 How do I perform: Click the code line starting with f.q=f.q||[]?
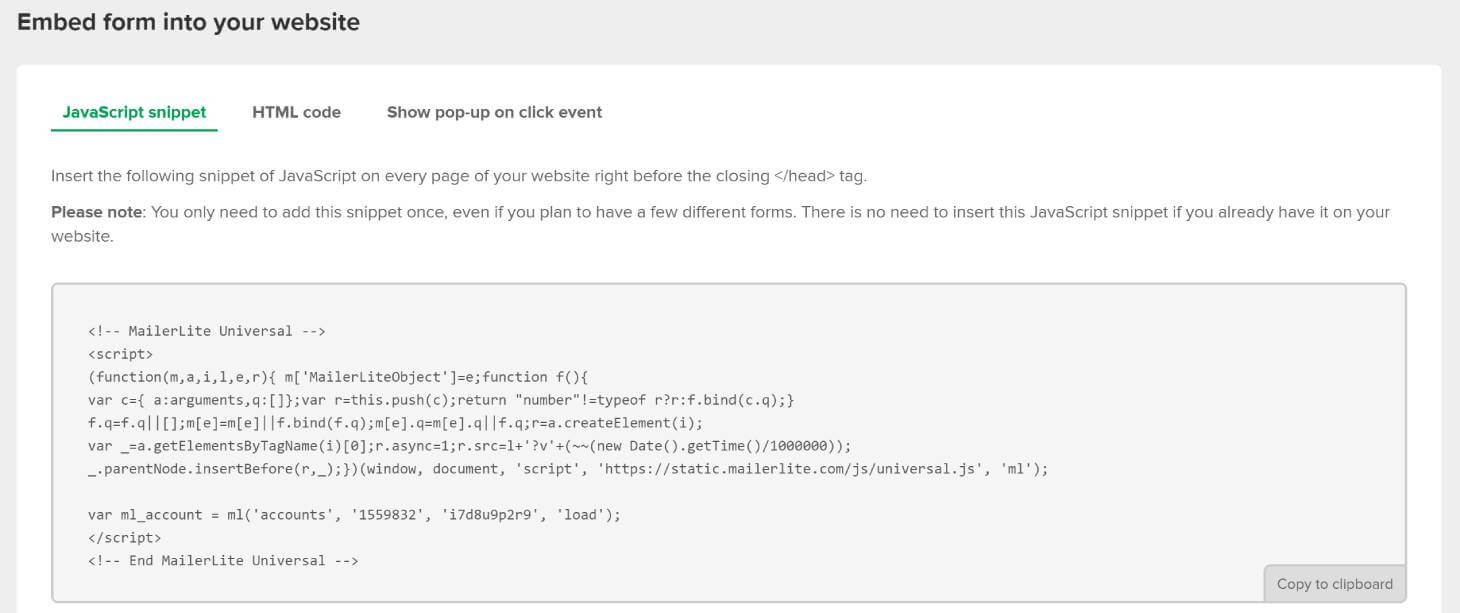pyautogui.click(x=395, y=423)
